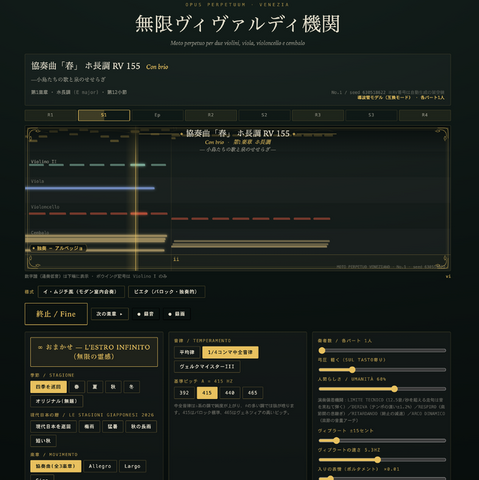The width and height of the screenshot is (479, 480).
Task: Adjust the 人間らしさ UMANITÀ slider
Action: pos(382,389)
